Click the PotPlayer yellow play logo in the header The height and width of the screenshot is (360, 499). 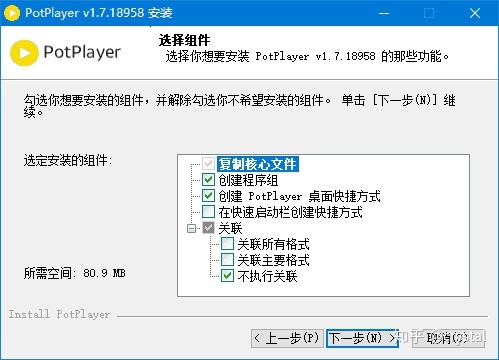click(24, 53)
